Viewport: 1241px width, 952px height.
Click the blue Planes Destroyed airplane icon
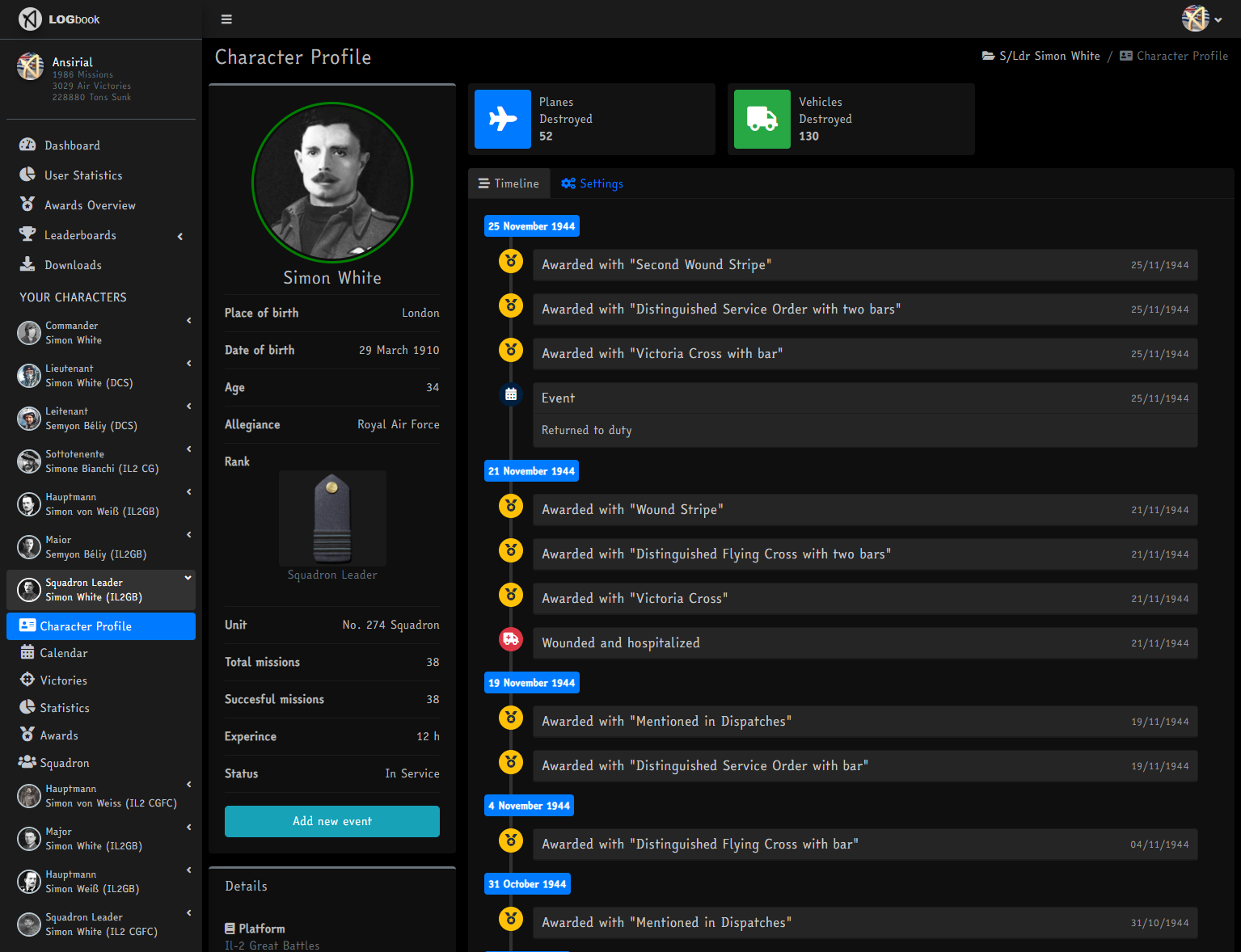[503, 119]
